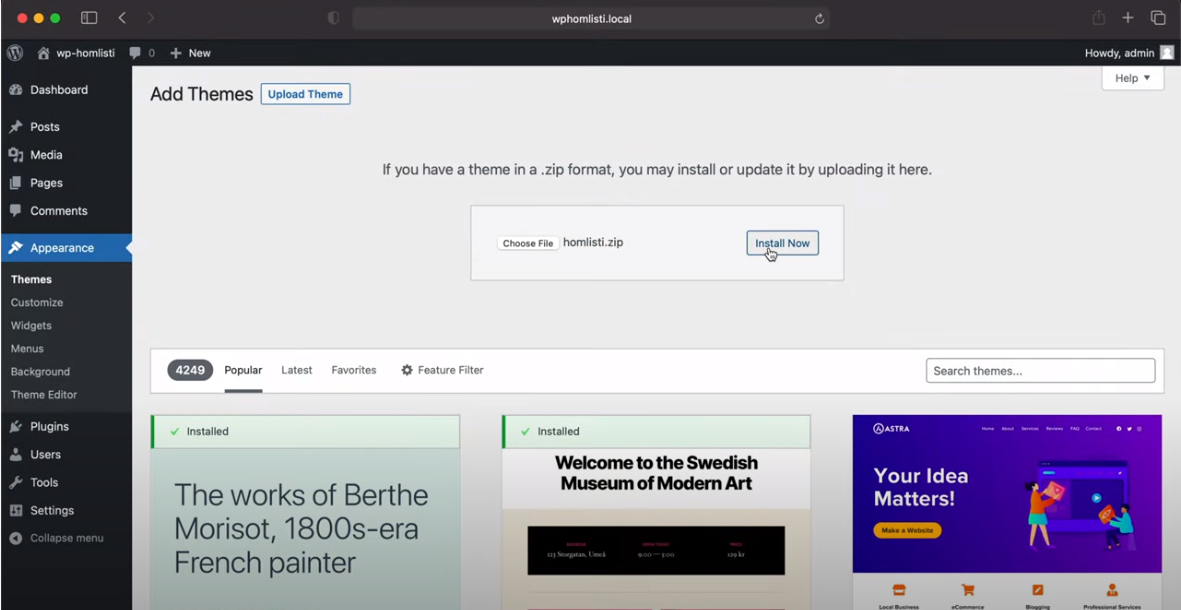Click the Collapse menu label
This screenshot has height=610, width=1181.
(66, 538)
